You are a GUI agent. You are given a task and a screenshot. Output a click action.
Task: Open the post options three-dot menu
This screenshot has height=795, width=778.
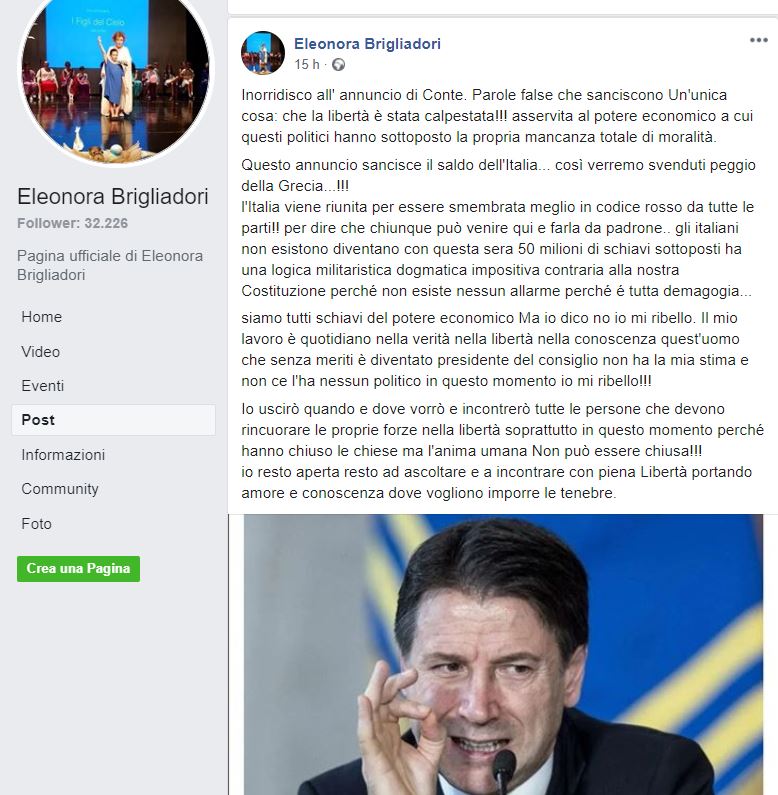click(x=758, y=41)
